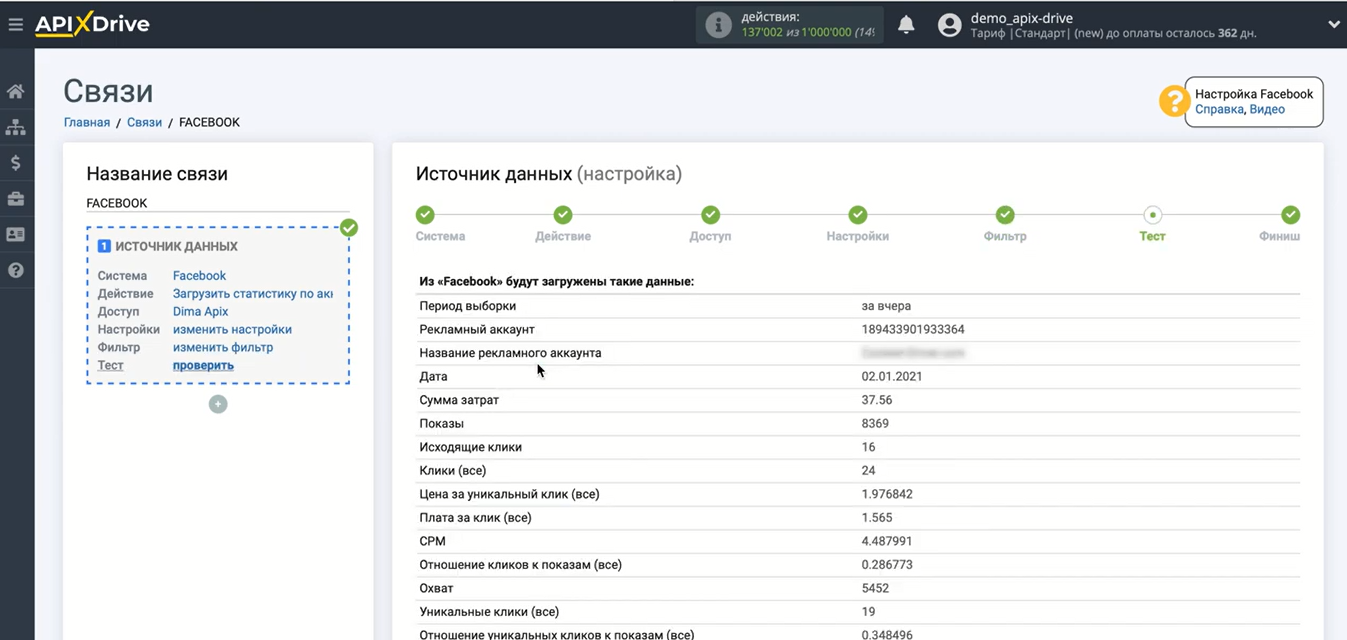Click изменить фильтр link
This screenshot has height=640, width=1347.
(223, 348)
